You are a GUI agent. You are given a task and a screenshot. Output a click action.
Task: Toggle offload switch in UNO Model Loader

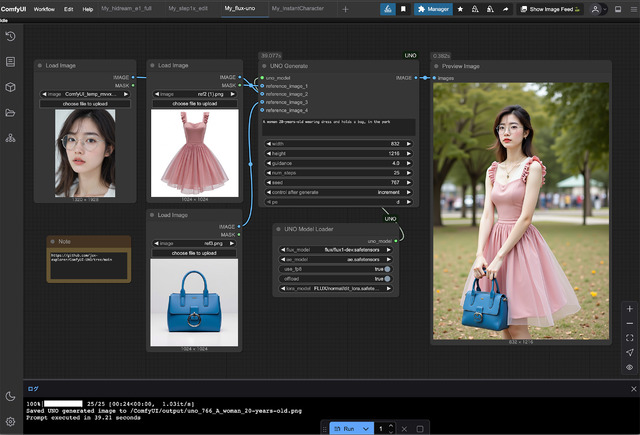[387, 279]
